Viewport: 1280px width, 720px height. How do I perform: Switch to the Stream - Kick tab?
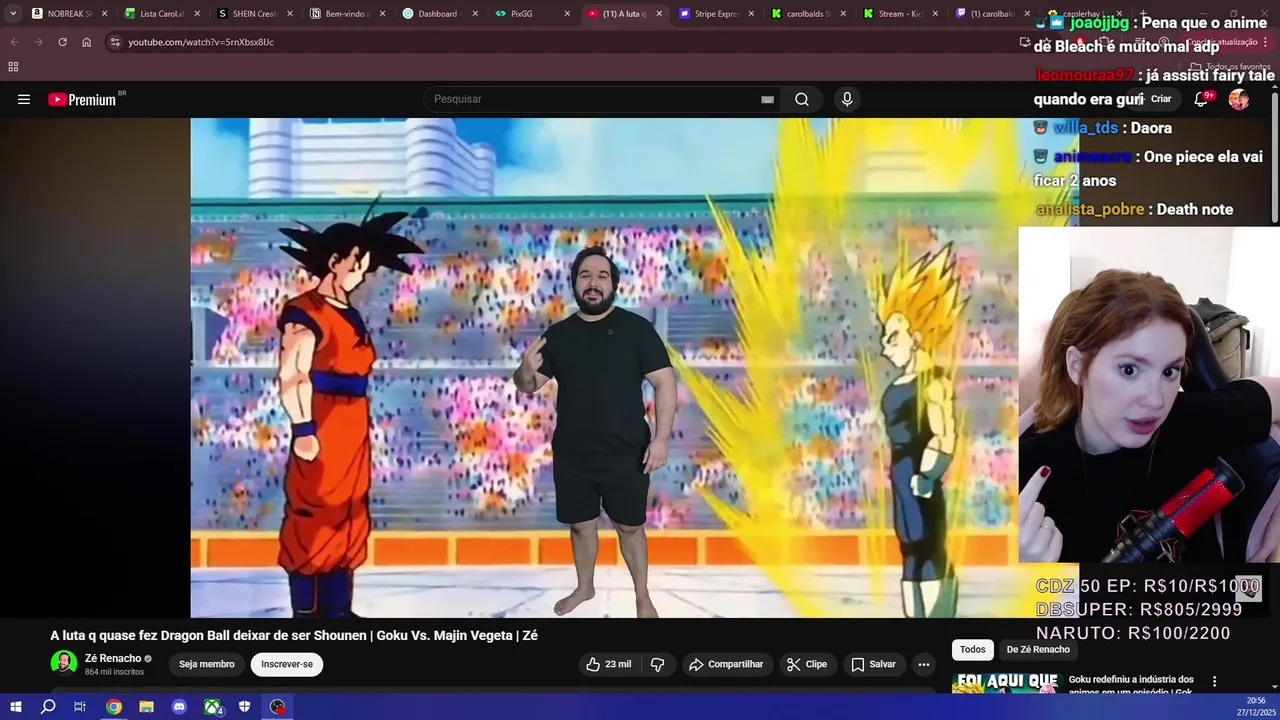[x=900, y=14]
